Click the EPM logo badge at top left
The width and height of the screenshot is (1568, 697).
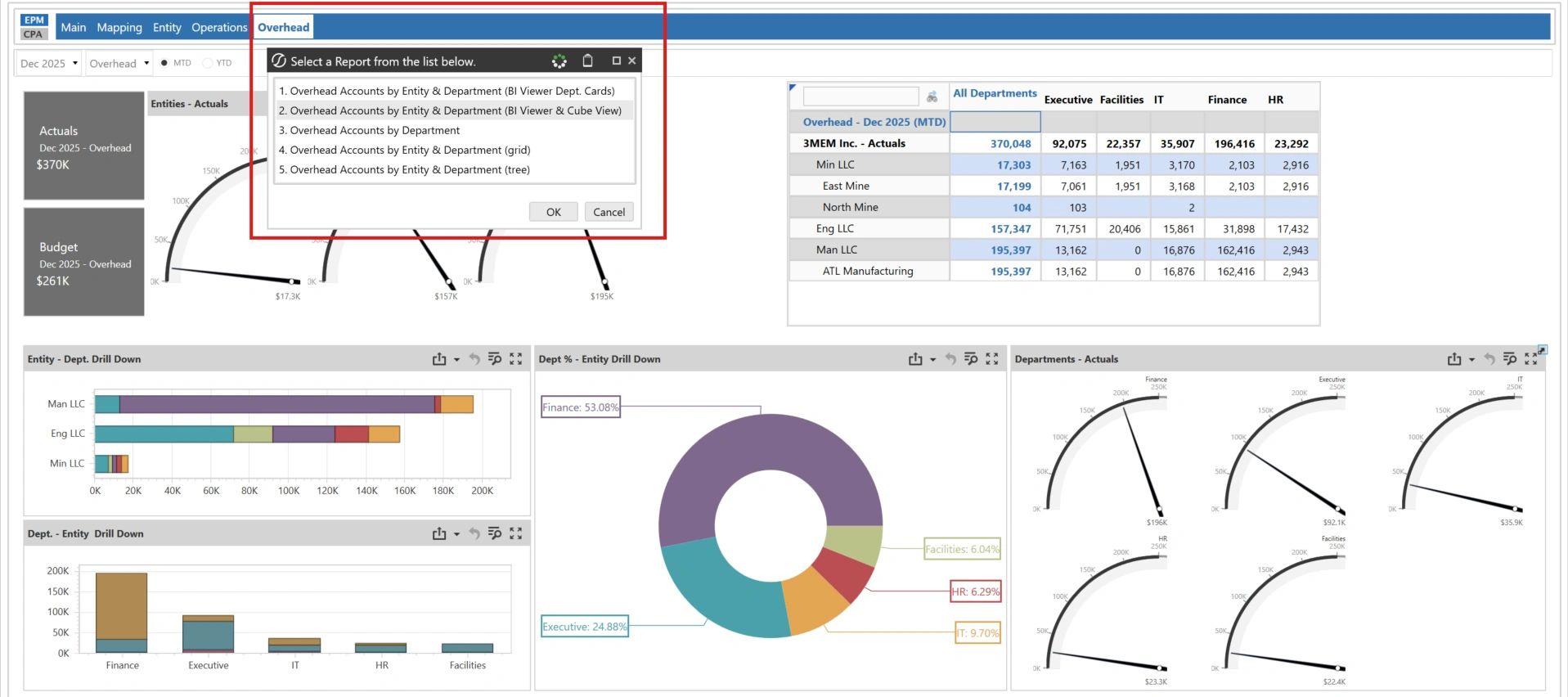[34, 20]
